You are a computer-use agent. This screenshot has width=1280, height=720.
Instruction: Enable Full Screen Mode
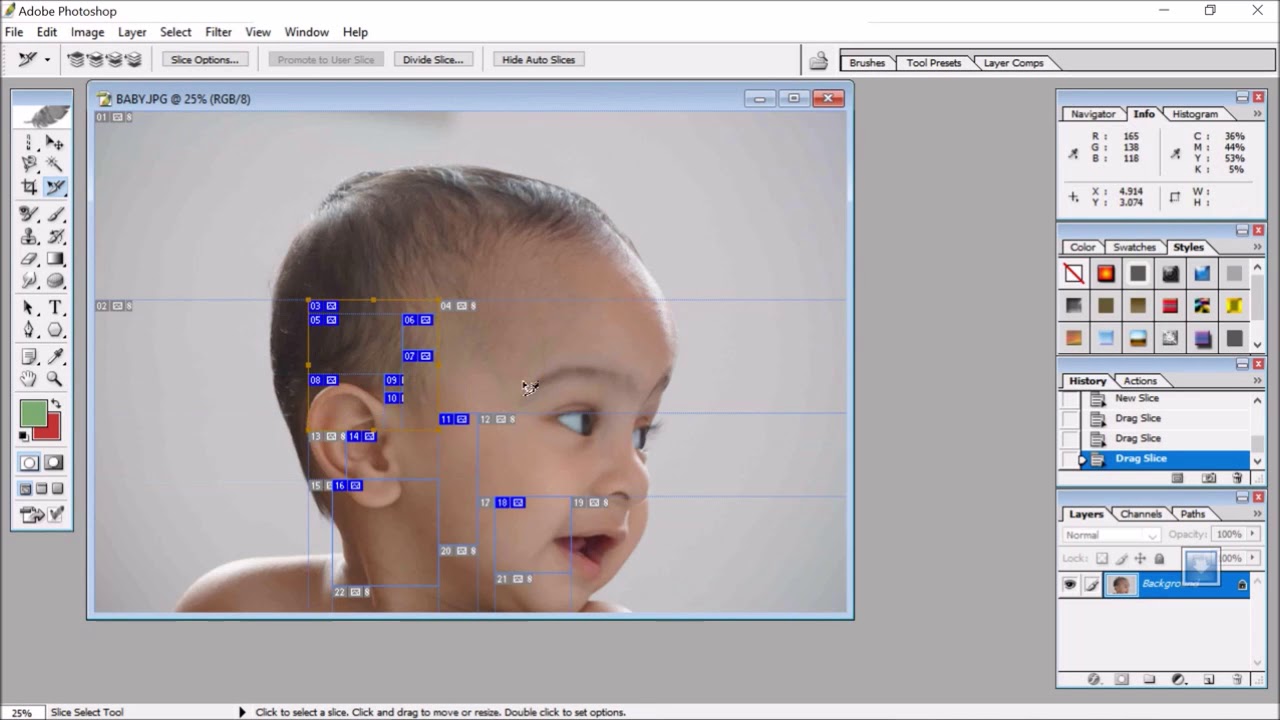(x=57, y=489)
